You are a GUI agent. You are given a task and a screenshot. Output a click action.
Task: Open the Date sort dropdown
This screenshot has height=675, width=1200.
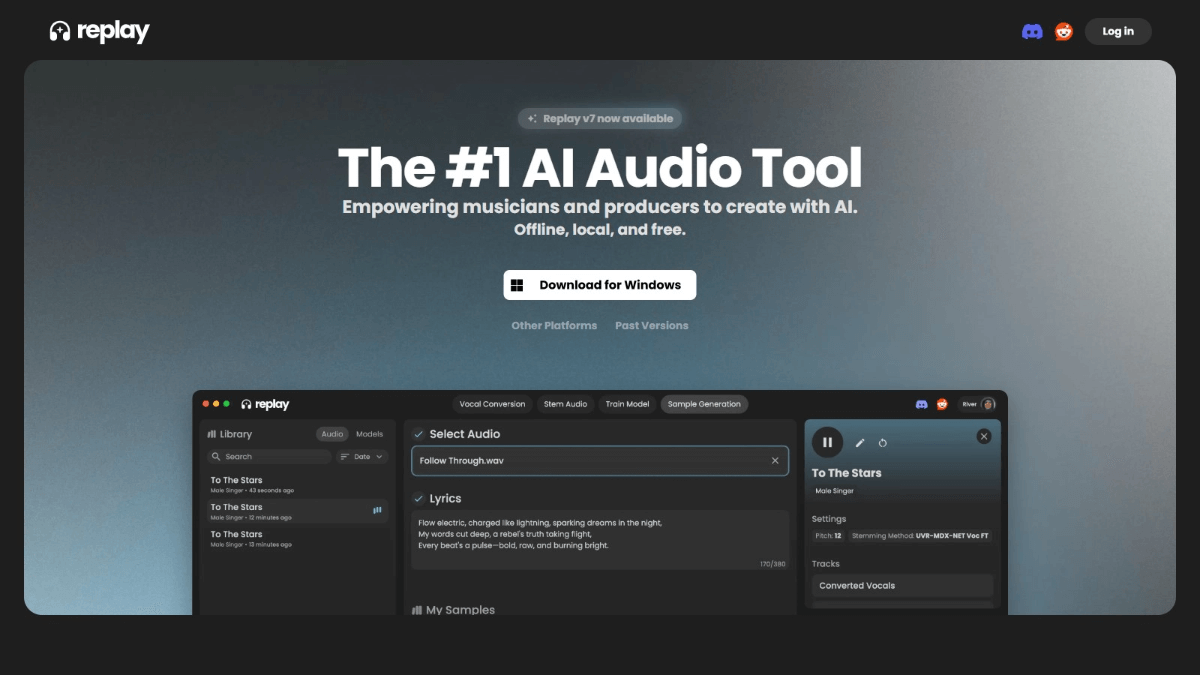coord(362,457)
